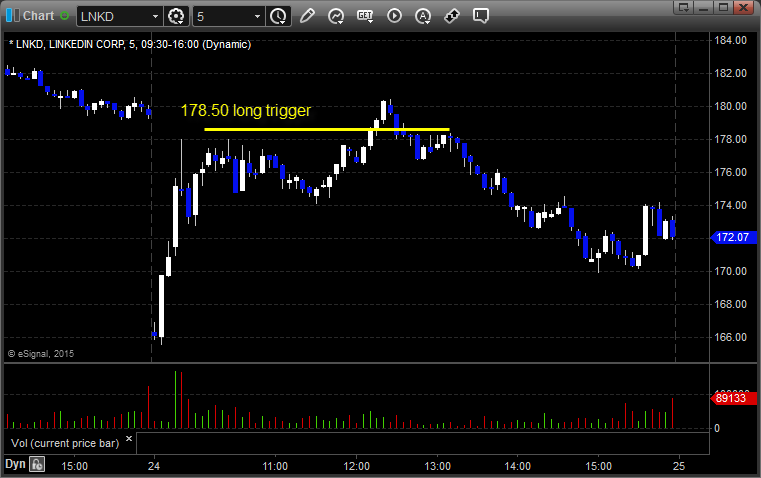761x478 pixels.
Task: Click the 172.07 current price marker
Action: 733,237
